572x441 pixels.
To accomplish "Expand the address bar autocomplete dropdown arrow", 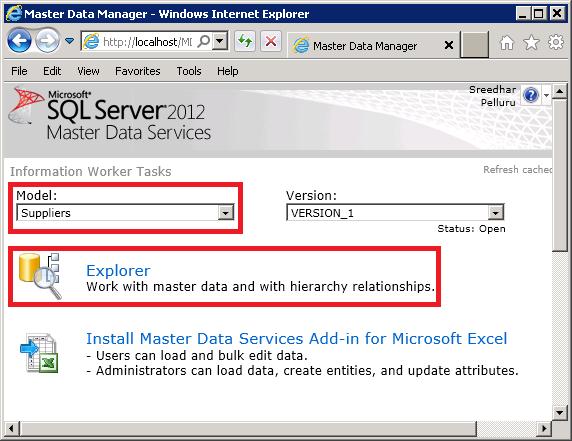I will (x=220, y=41).
